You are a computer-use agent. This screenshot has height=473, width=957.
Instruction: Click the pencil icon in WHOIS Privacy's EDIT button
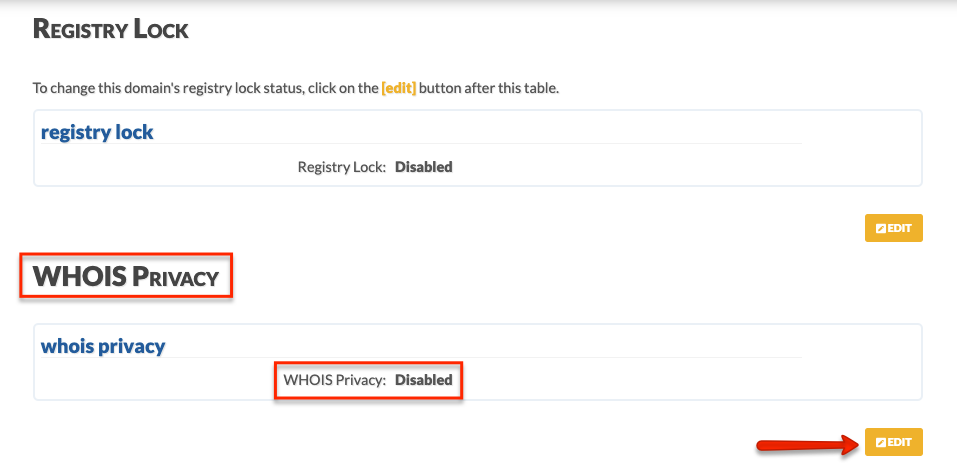click(x=880, y=442)
